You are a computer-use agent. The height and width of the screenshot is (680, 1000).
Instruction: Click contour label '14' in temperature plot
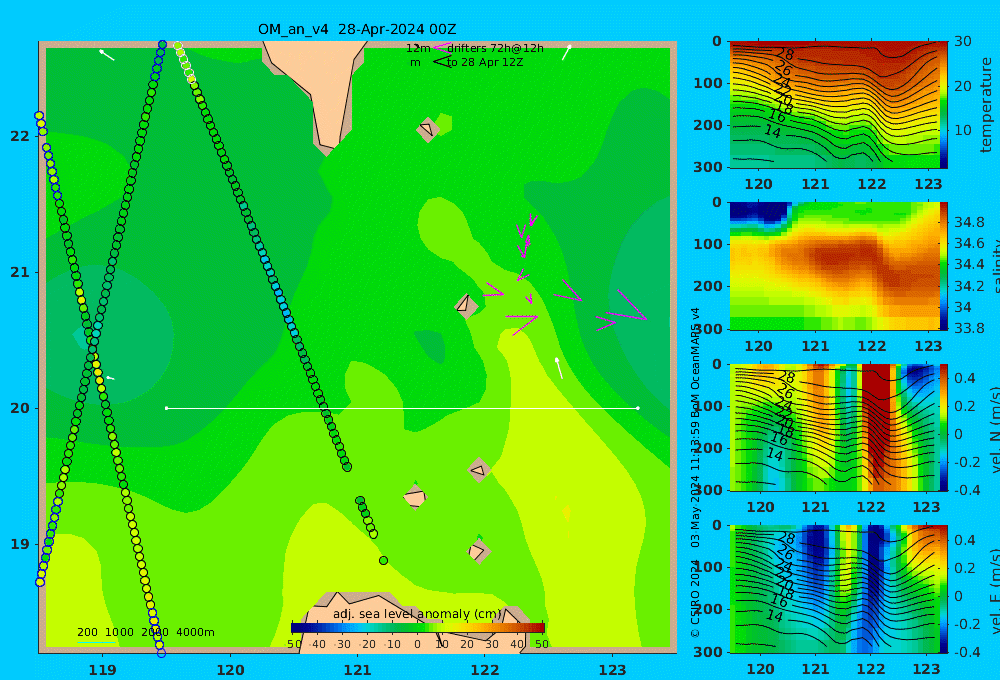coord(772,131)
